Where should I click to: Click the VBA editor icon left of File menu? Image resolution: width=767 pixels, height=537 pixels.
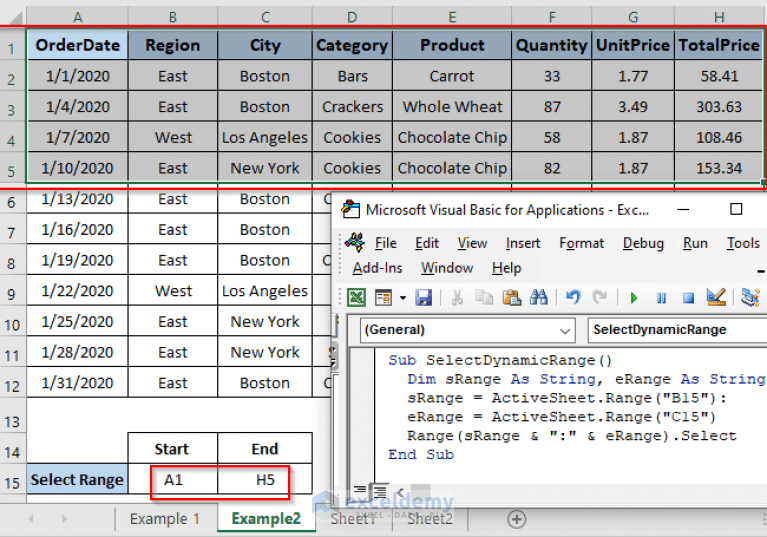[x=355, y=242]
